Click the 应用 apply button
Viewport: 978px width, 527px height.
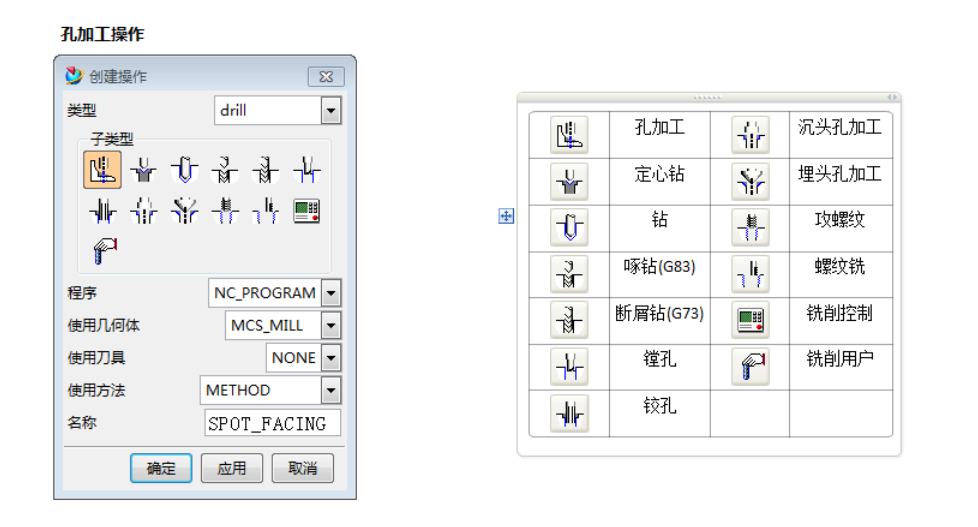click(231, 468)
